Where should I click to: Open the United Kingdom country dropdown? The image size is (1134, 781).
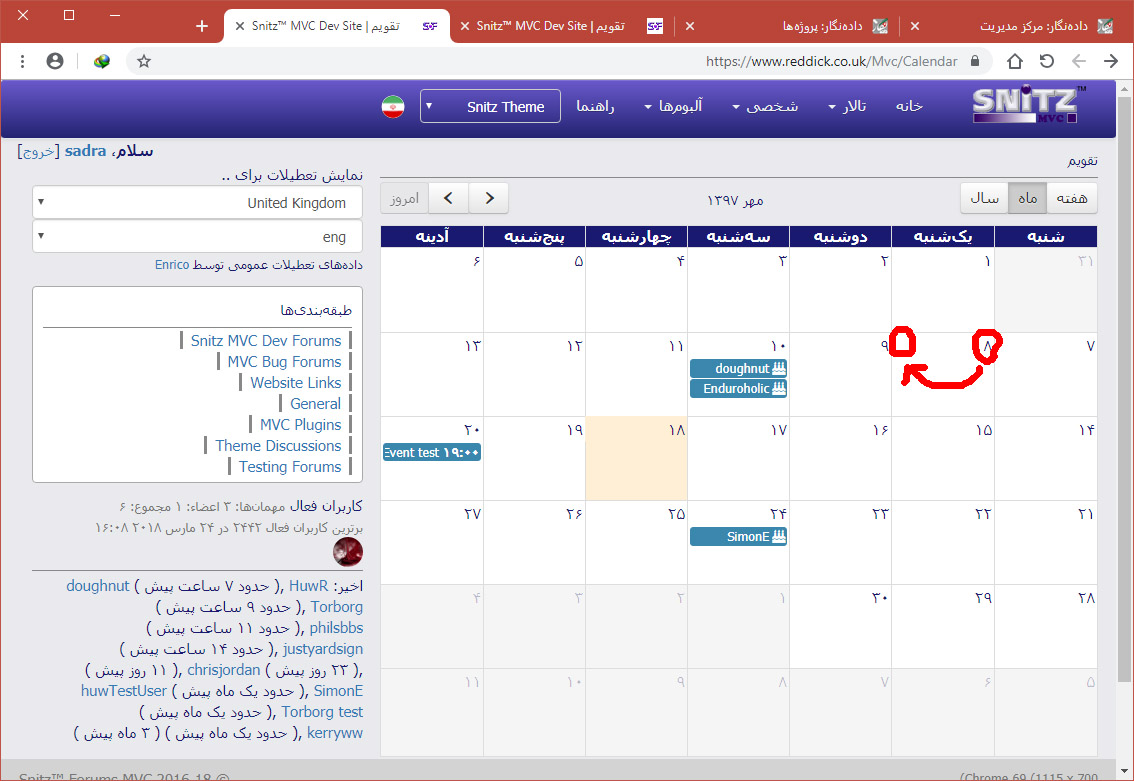click(197, 203)
